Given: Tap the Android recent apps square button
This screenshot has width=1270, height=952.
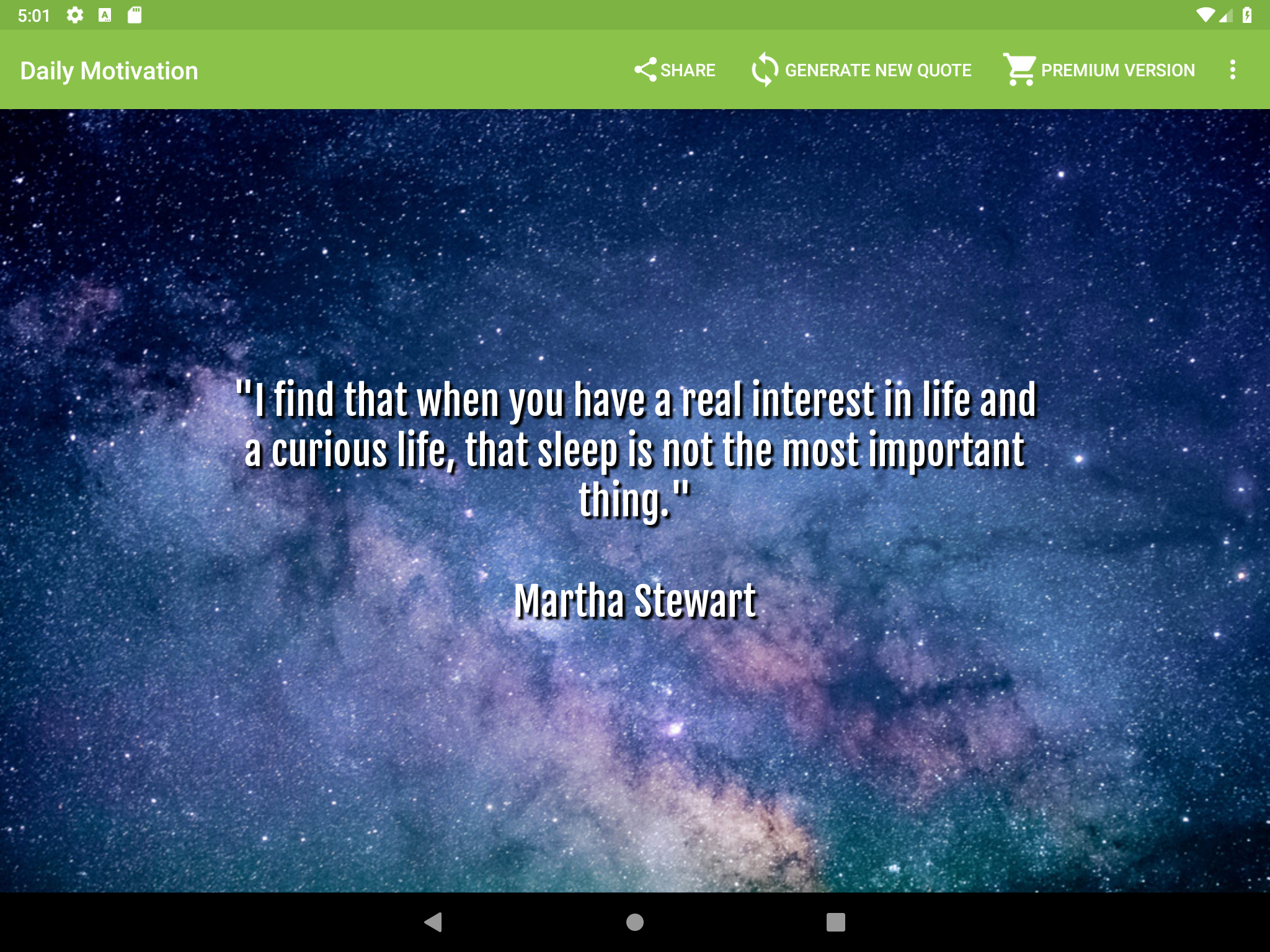Looking at the screenshot, I should [x=836, y=922].
